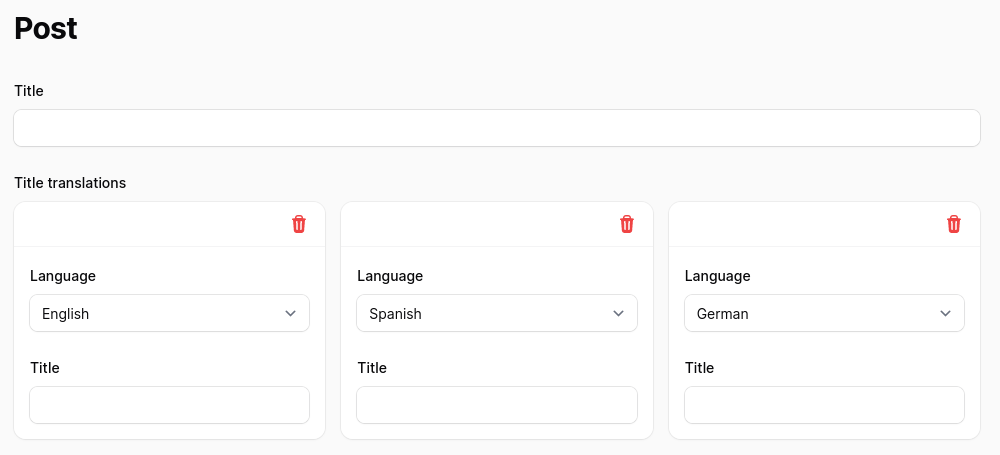Viewport: 1000px width, 455px height.
Task: Click the top Title label under Post
Action: [x=29, y=91]
